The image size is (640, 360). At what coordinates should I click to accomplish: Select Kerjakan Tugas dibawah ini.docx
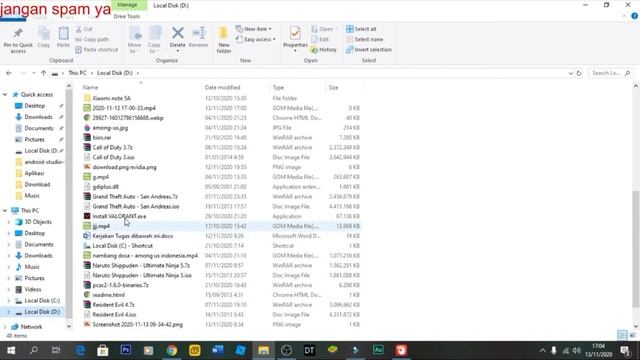133,236
